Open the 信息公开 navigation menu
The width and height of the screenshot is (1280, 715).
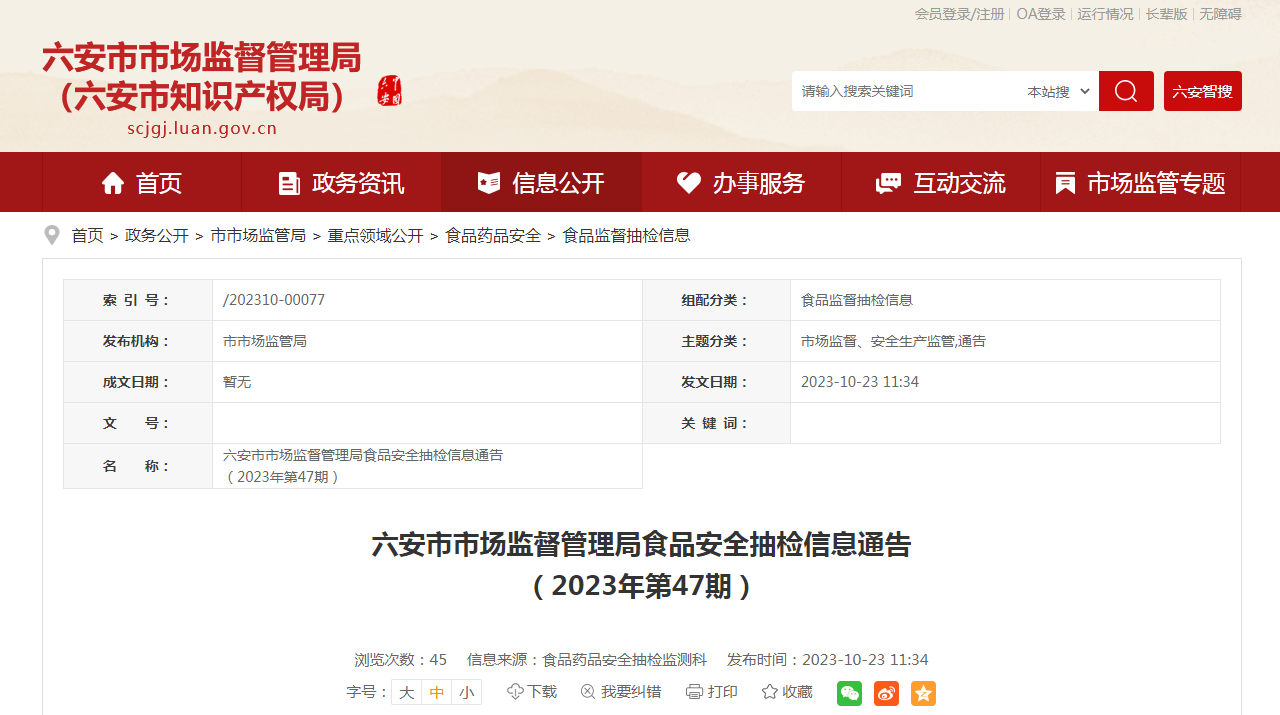click(542, 183)
